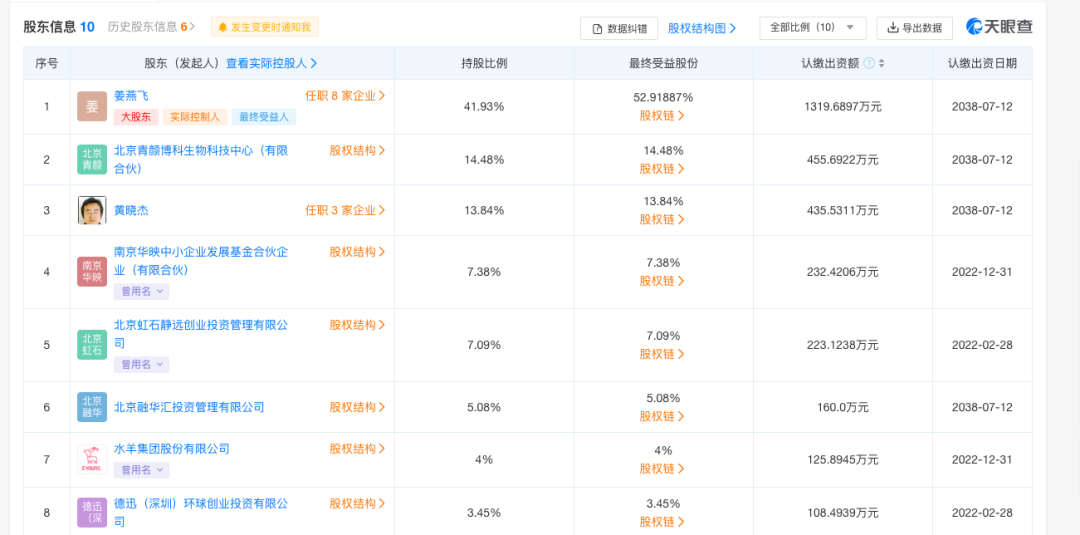Click the 北京青颜 green logo badge
Image resolution: width=1080 pixels, height=535 pixels.
pyautogui.click(x=92, y=159)
